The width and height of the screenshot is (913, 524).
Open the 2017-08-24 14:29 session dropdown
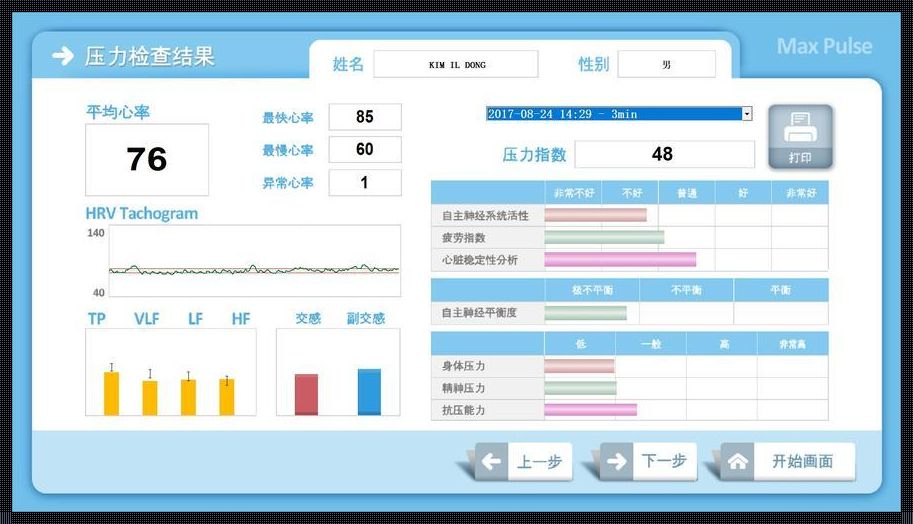619,114
